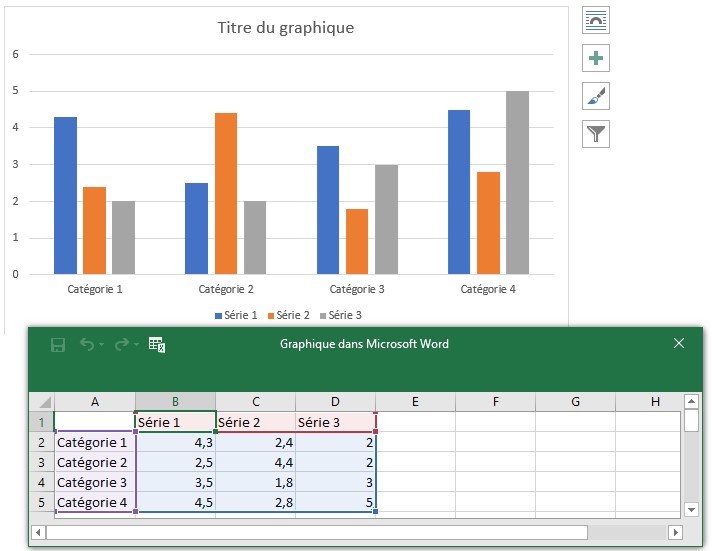Screen dimensions: 712x551
Task: Click the Redo arrow icon
Action: 122,344
